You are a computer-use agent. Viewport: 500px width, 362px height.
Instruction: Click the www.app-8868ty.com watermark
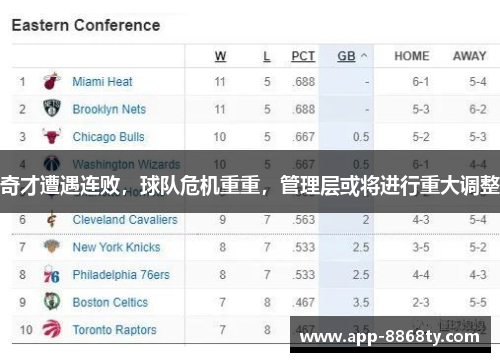point(390,337)
